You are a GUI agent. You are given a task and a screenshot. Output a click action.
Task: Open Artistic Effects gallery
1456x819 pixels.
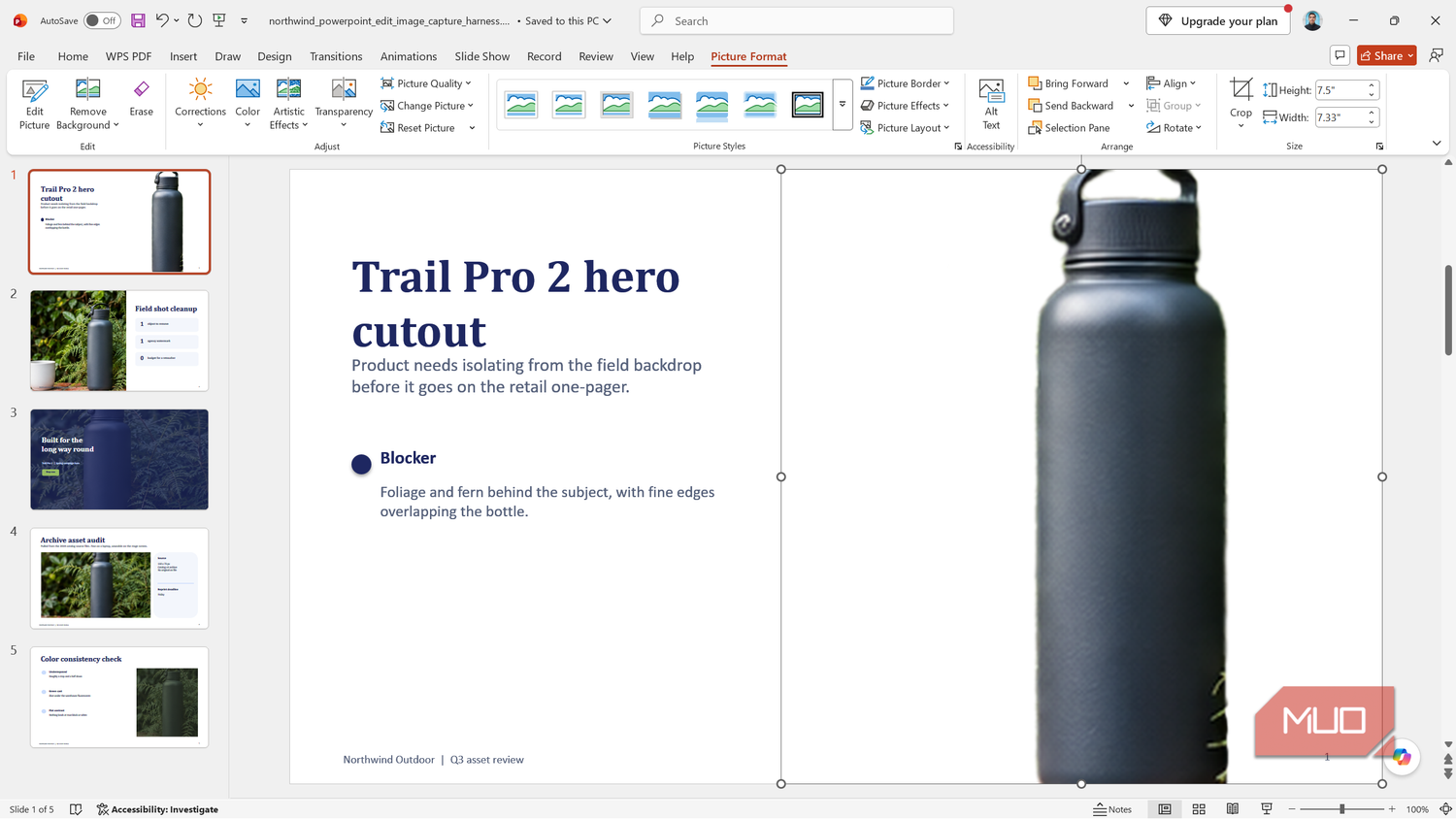(288, 104)
